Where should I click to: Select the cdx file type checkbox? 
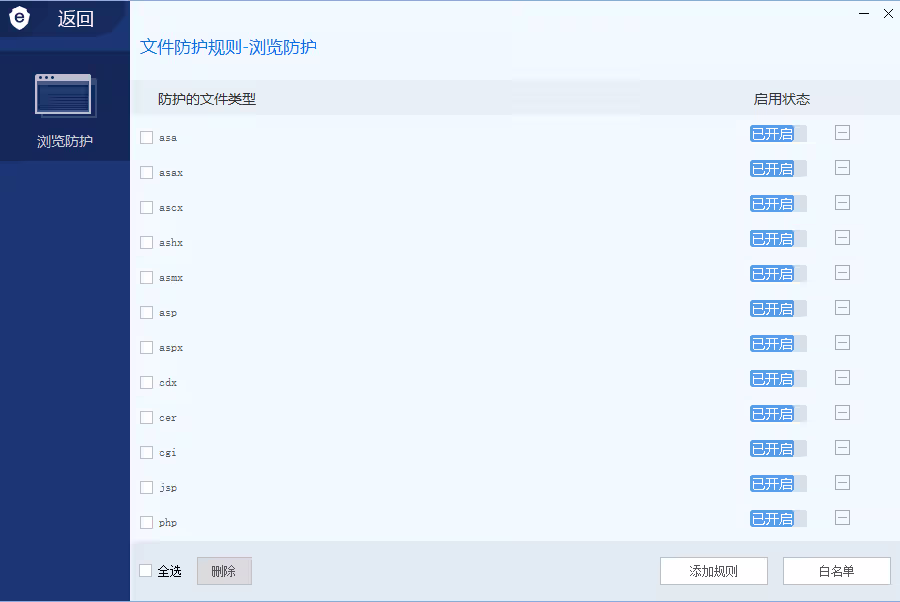pos(147,383)
